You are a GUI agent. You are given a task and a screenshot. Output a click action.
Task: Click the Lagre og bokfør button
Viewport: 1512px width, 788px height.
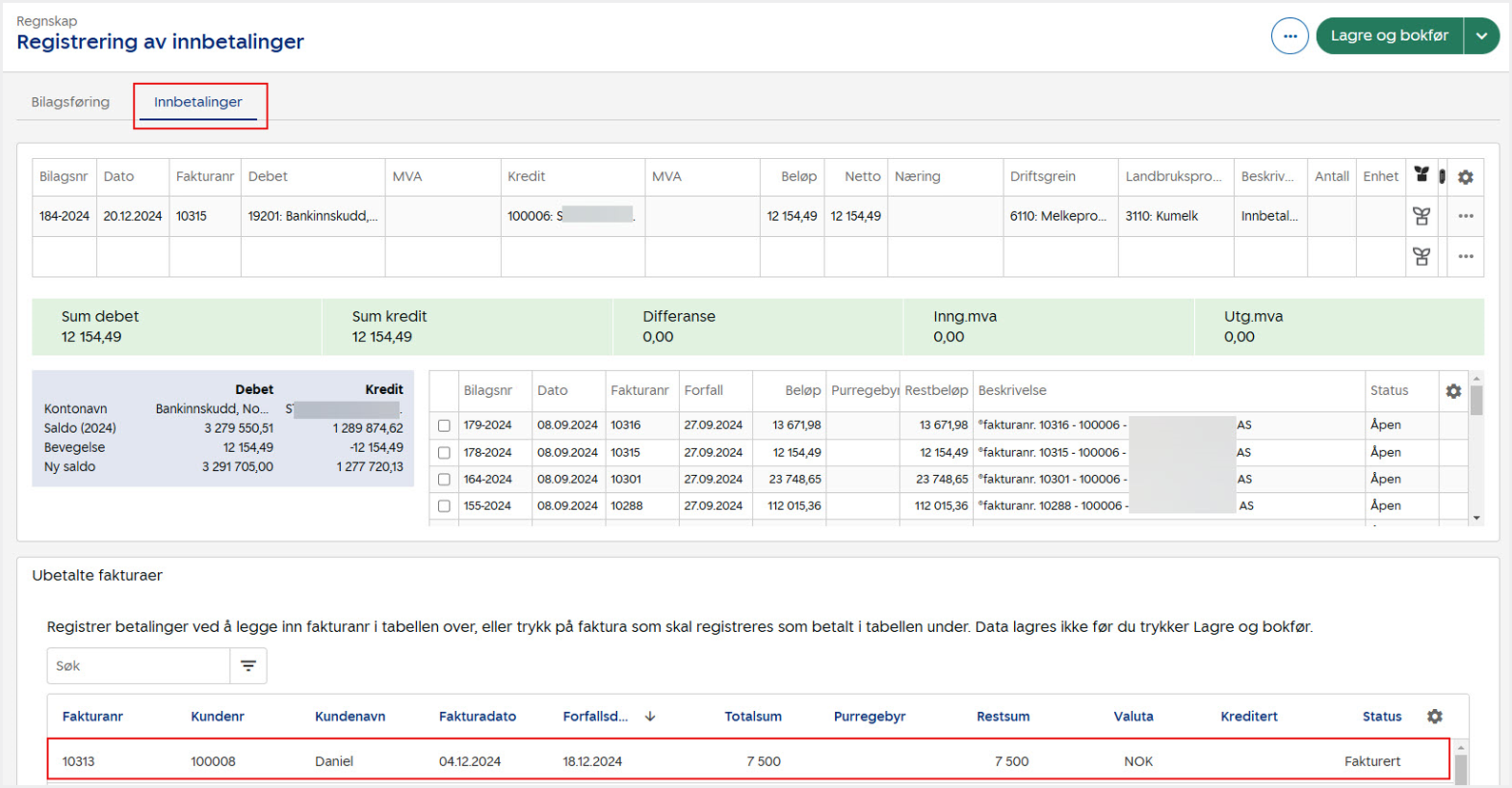click(x=1389, y=36)
